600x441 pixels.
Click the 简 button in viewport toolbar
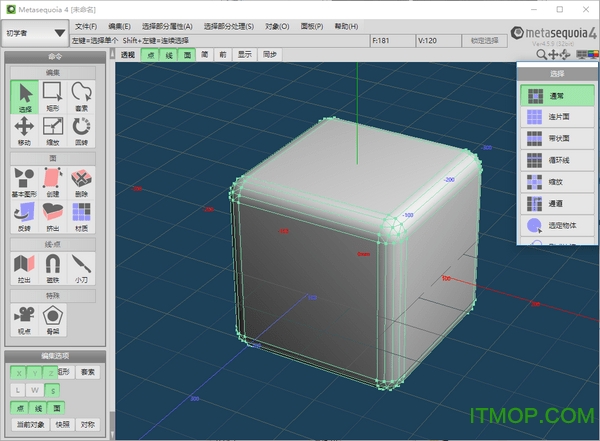205,55
